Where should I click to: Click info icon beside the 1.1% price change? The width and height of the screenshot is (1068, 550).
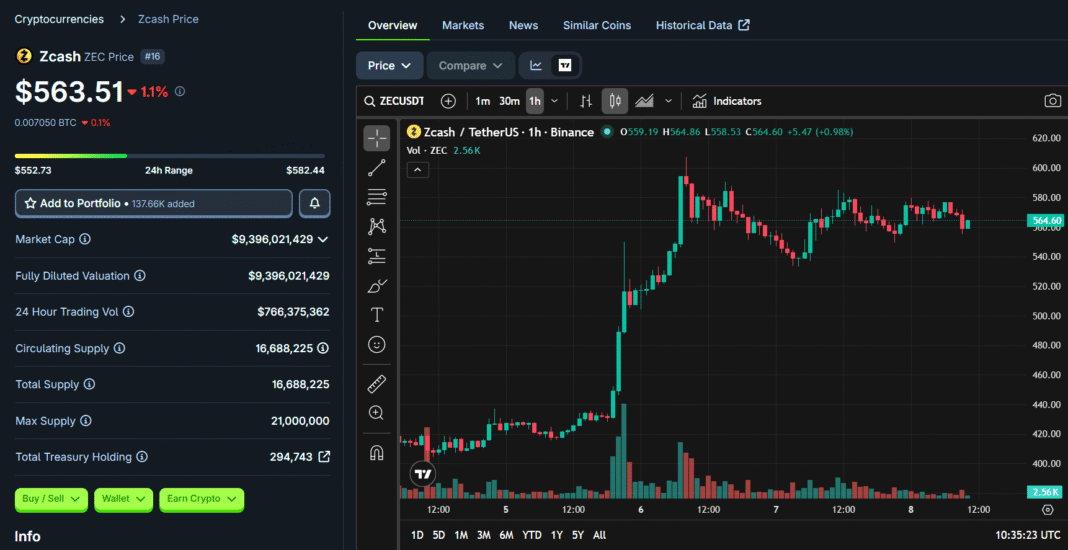[180, 91]
